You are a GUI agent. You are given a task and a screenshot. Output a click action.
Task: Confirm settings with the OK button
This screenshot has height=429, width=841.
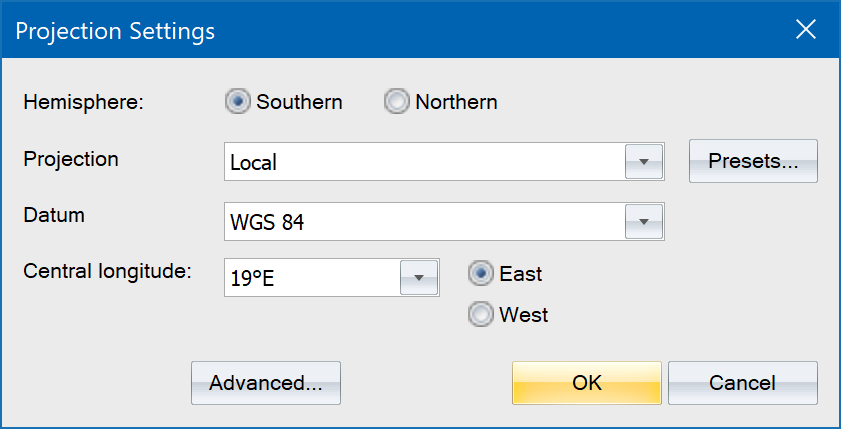click(587, 383)
